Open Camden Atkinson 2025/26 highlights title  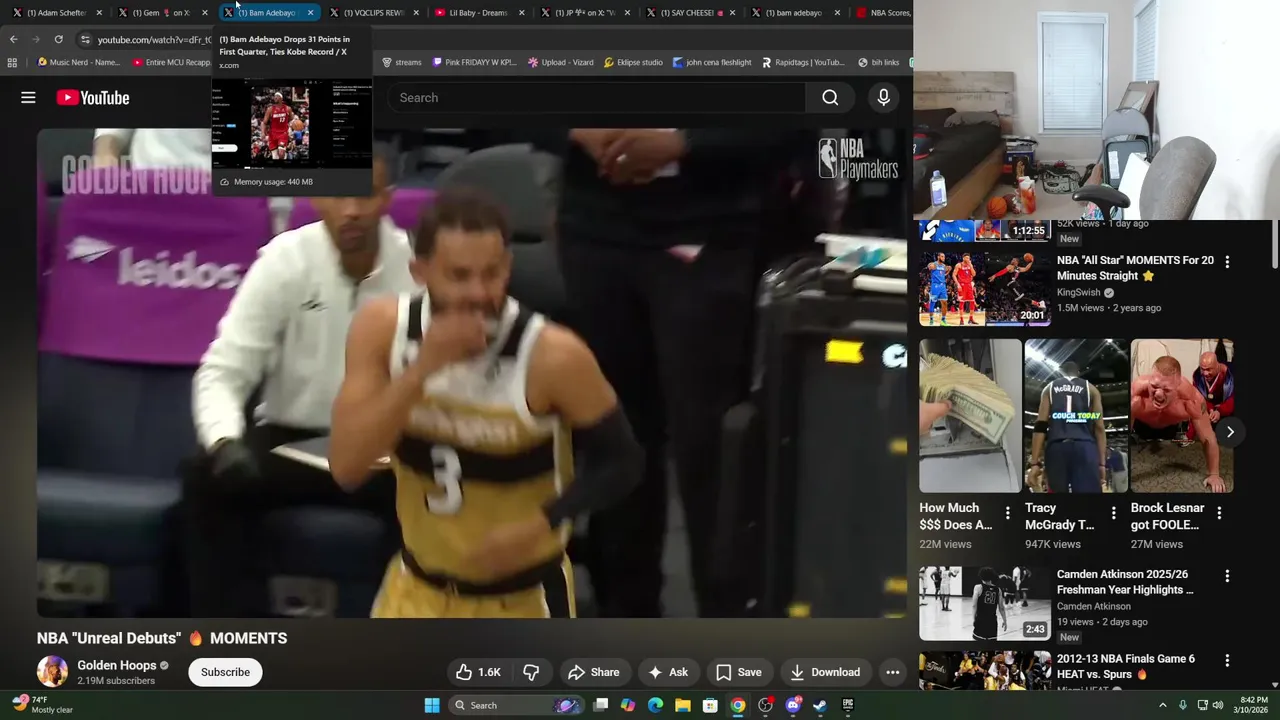[x=1125, y=582]
